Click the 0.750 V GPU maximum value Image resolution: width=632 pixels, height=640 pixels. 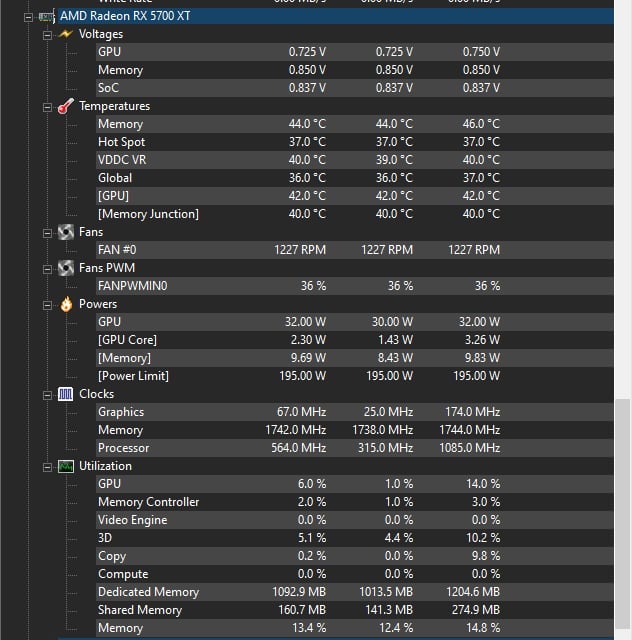(481, 52)
